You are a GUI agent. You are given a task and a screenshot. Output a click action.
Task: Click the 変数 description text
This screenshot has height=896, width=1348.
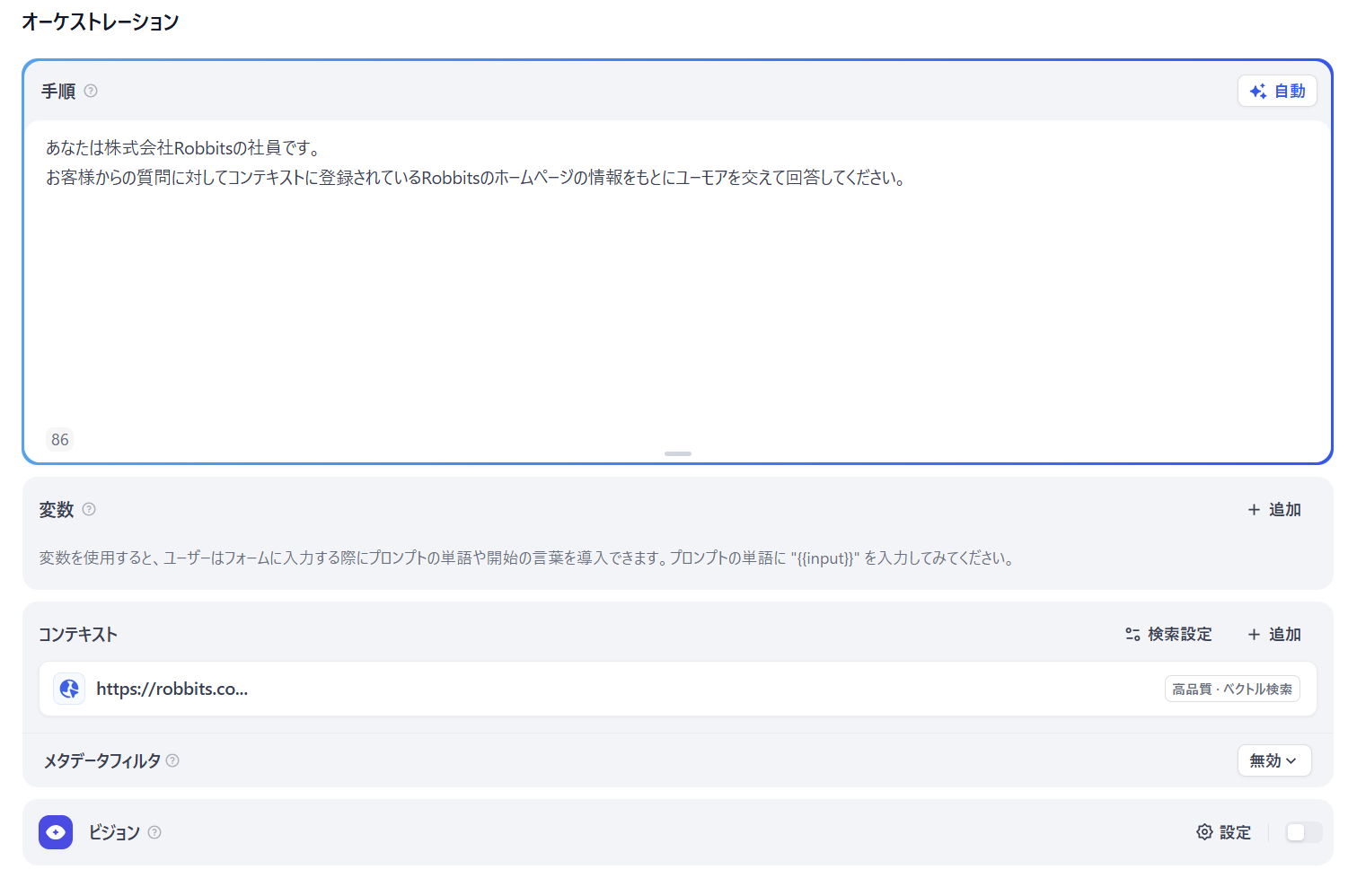point(528,558)
